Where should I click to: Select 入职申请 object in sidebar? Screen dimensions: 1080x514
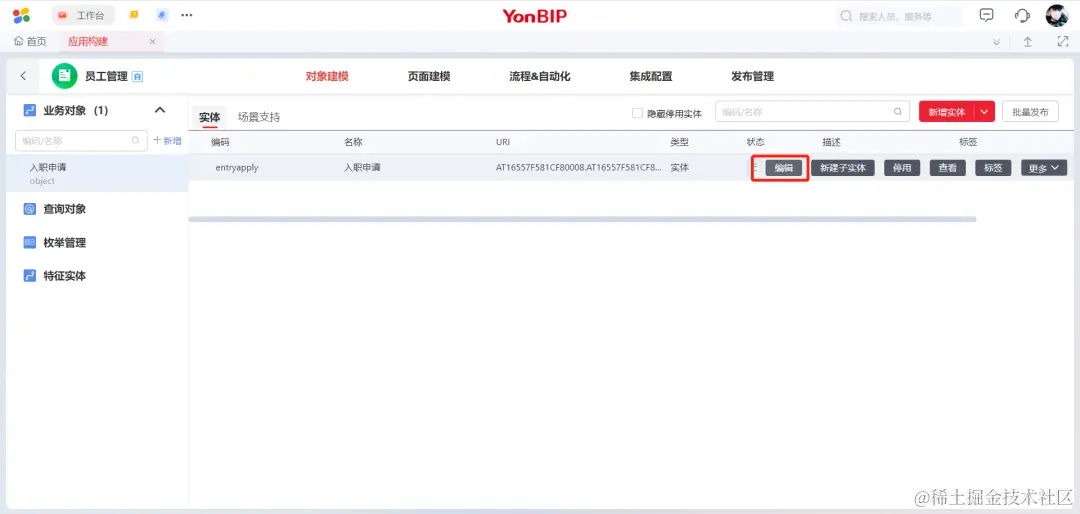pyautogui.click(x=94, y=173)
